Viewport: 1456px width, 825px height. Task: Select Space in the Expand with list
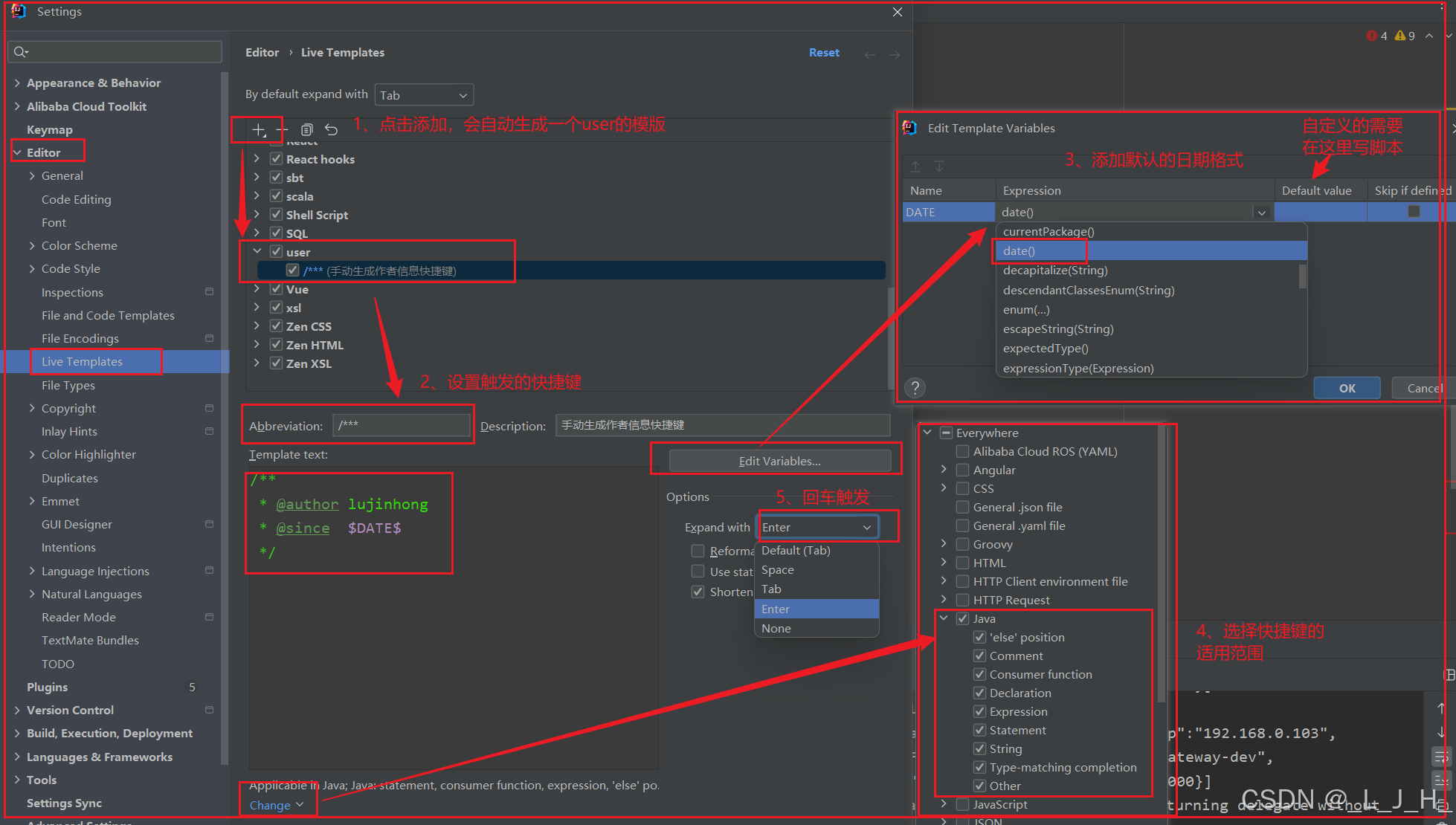778,570
